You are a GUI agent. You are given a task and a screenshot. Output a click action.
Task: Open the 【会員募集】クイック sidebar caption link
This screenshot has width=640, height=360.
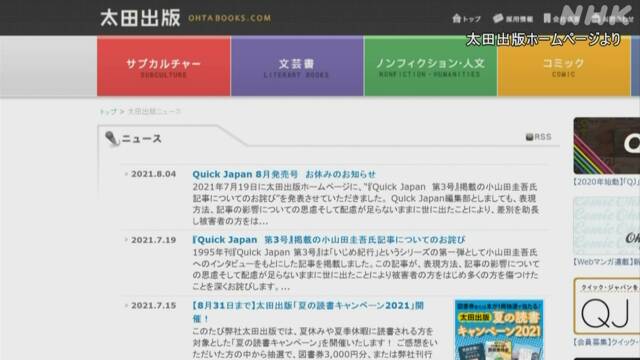point(607,342)
